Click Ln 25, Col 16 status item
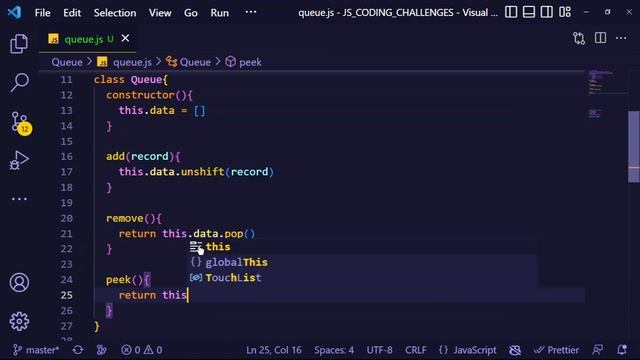Screen dimensions: 640x360 pos(273,350)
